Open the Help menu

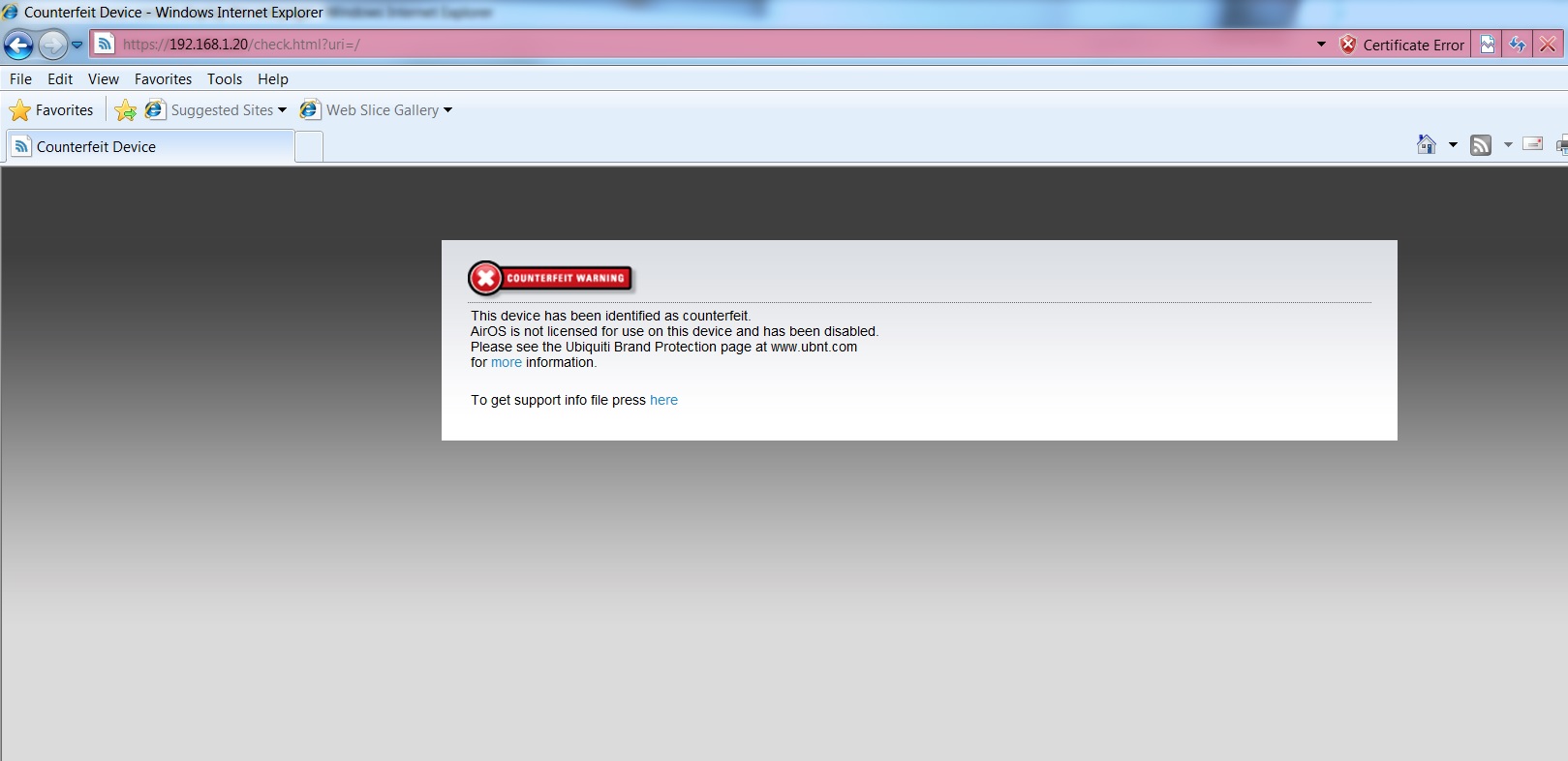point(273,79)
